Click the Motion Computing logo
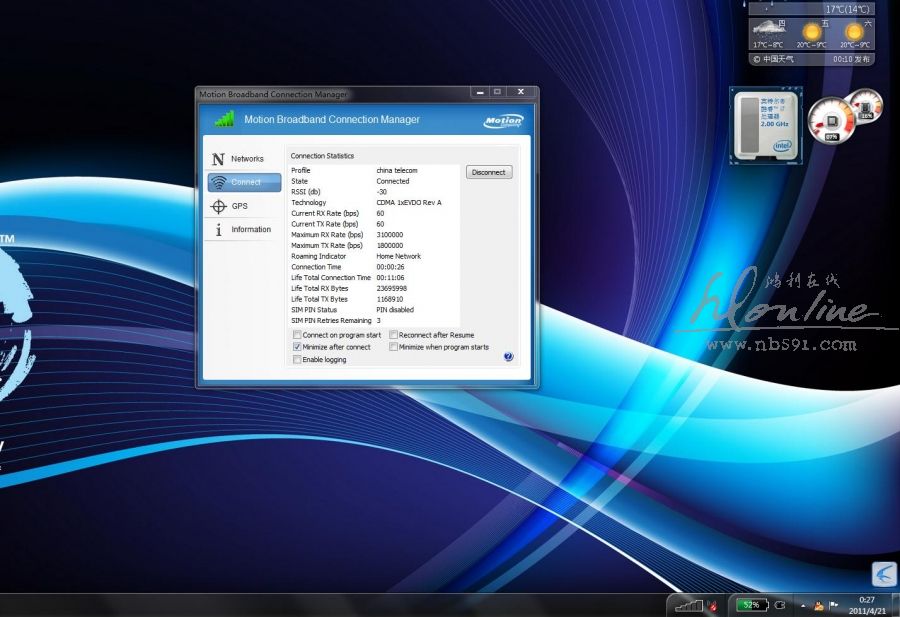The width and height of the screenshot is (900, 617). point(503,120)
